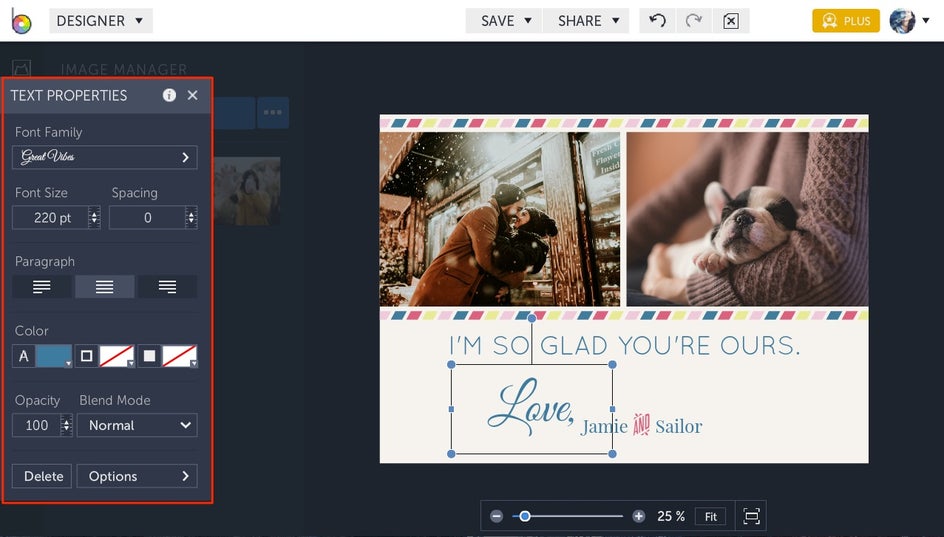Click the text background filled-square icon
This screenshot has width=944, height=537.
pyautogui.click(x=149, y=356)
